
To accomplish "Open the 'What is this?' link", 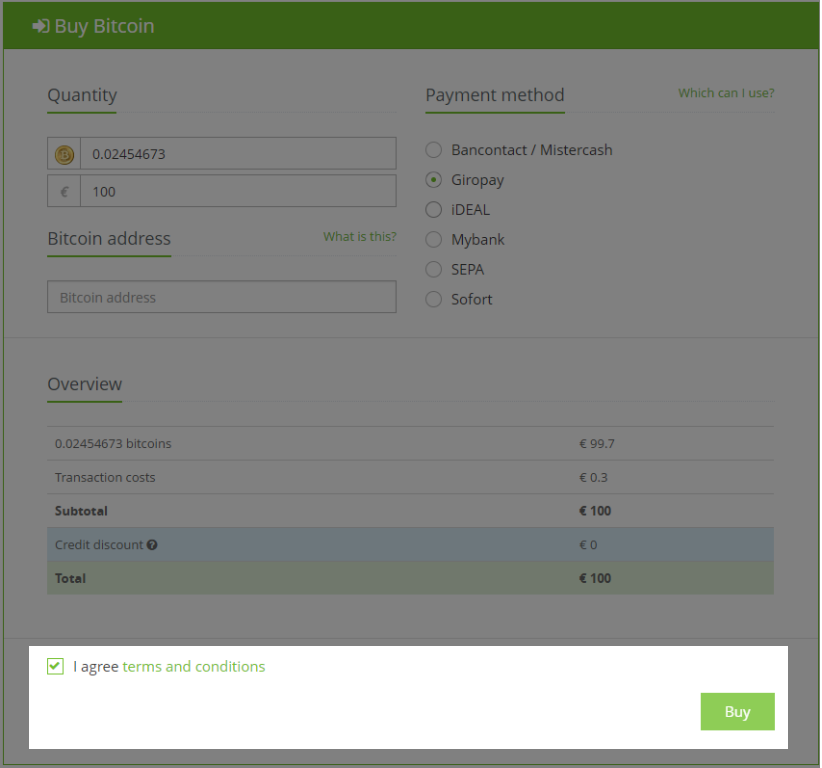I will [x=360, y=236].
